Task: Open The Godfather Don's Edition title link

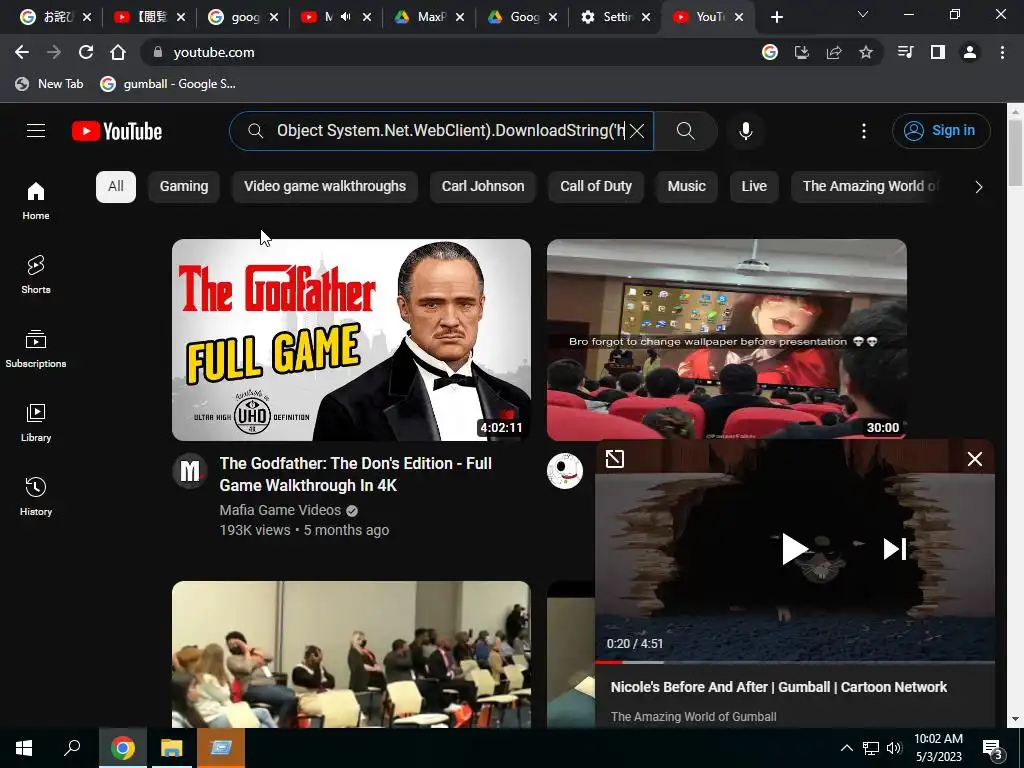Action: point(356,474)
